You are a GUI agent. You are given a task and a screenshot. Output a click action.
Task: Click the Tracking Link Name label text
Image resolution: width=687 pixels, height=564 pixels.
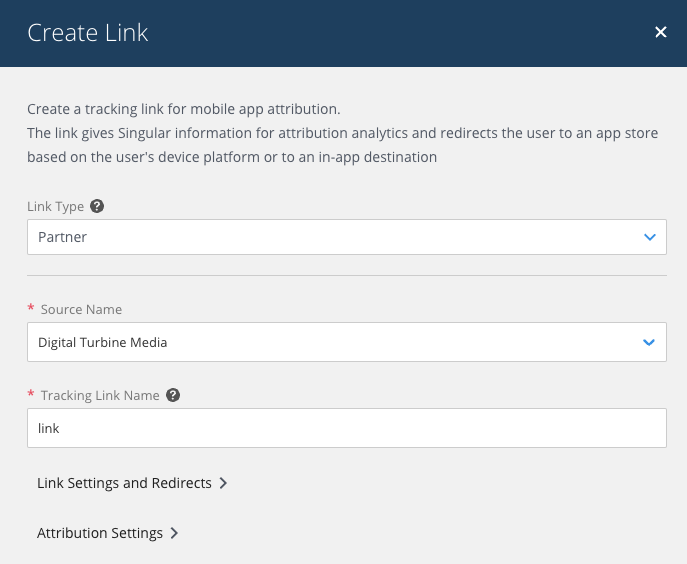click(x=100, y=395)
